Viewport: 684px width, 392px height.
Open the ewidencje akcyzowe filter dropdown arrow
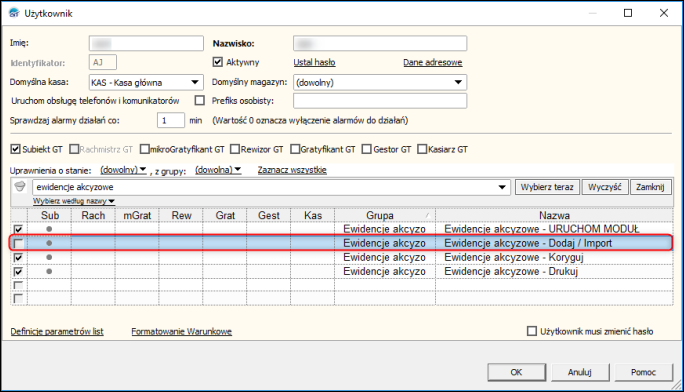pyautogui.click(x=502, y=187)
